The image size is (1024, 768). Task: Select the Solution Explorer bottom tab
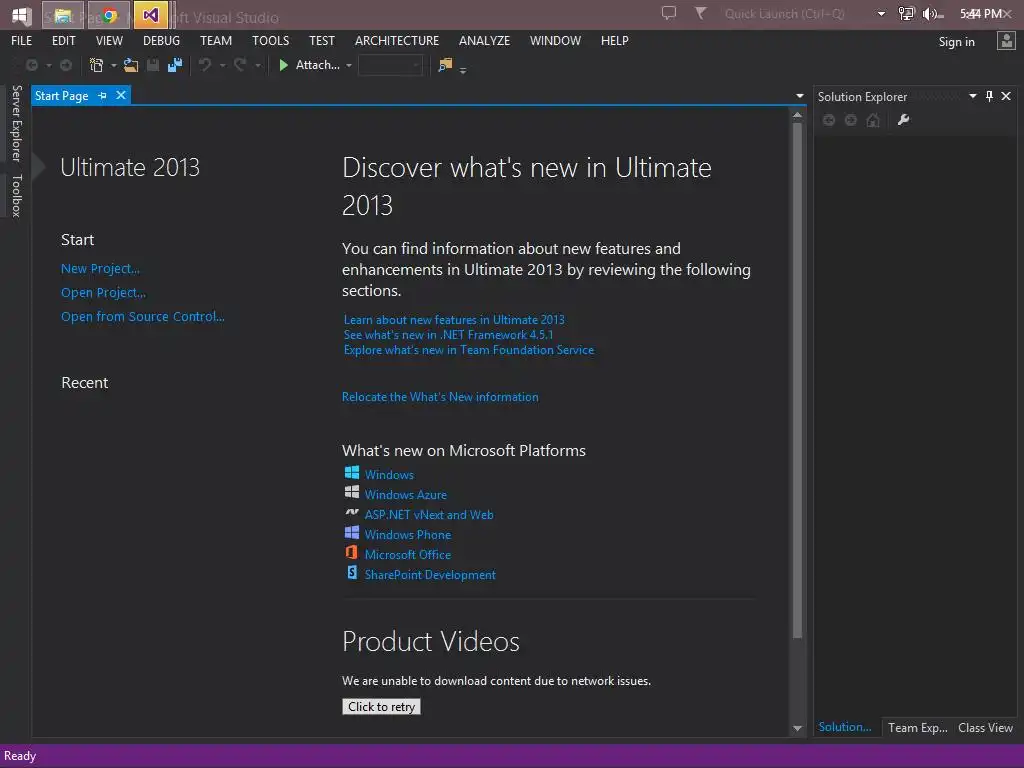coord(845,727)
